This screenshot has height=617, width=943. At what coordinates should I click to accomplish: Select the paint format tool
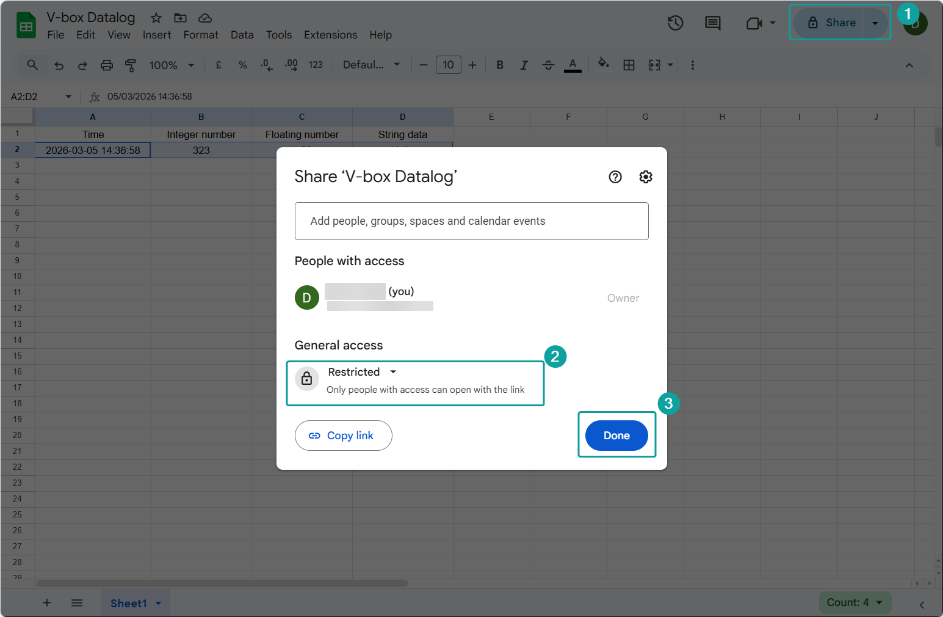pos(130,65)
